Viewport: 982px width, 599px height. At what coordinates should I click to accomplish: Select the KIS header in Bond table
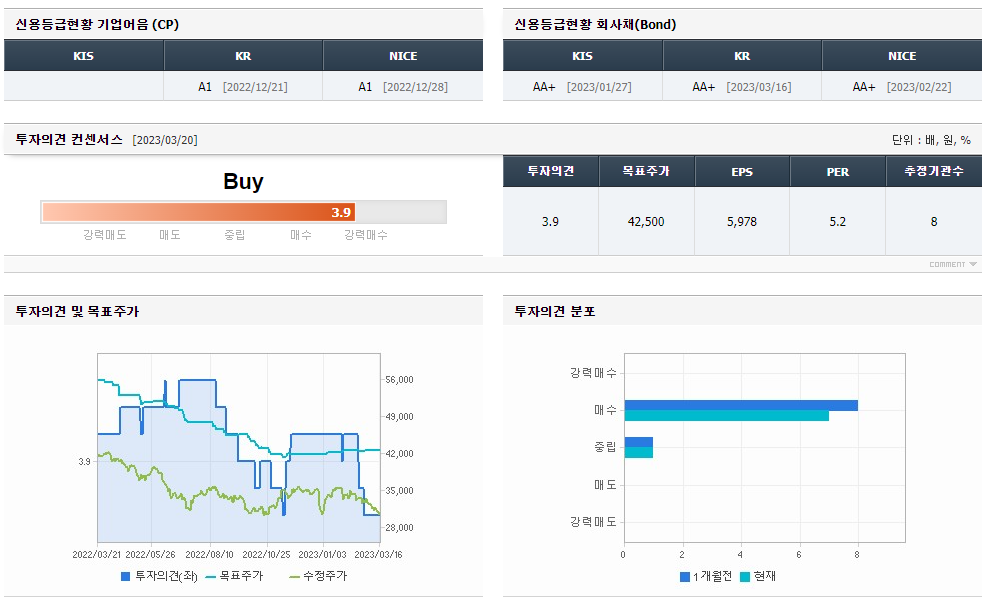click(x=582, y=56)
